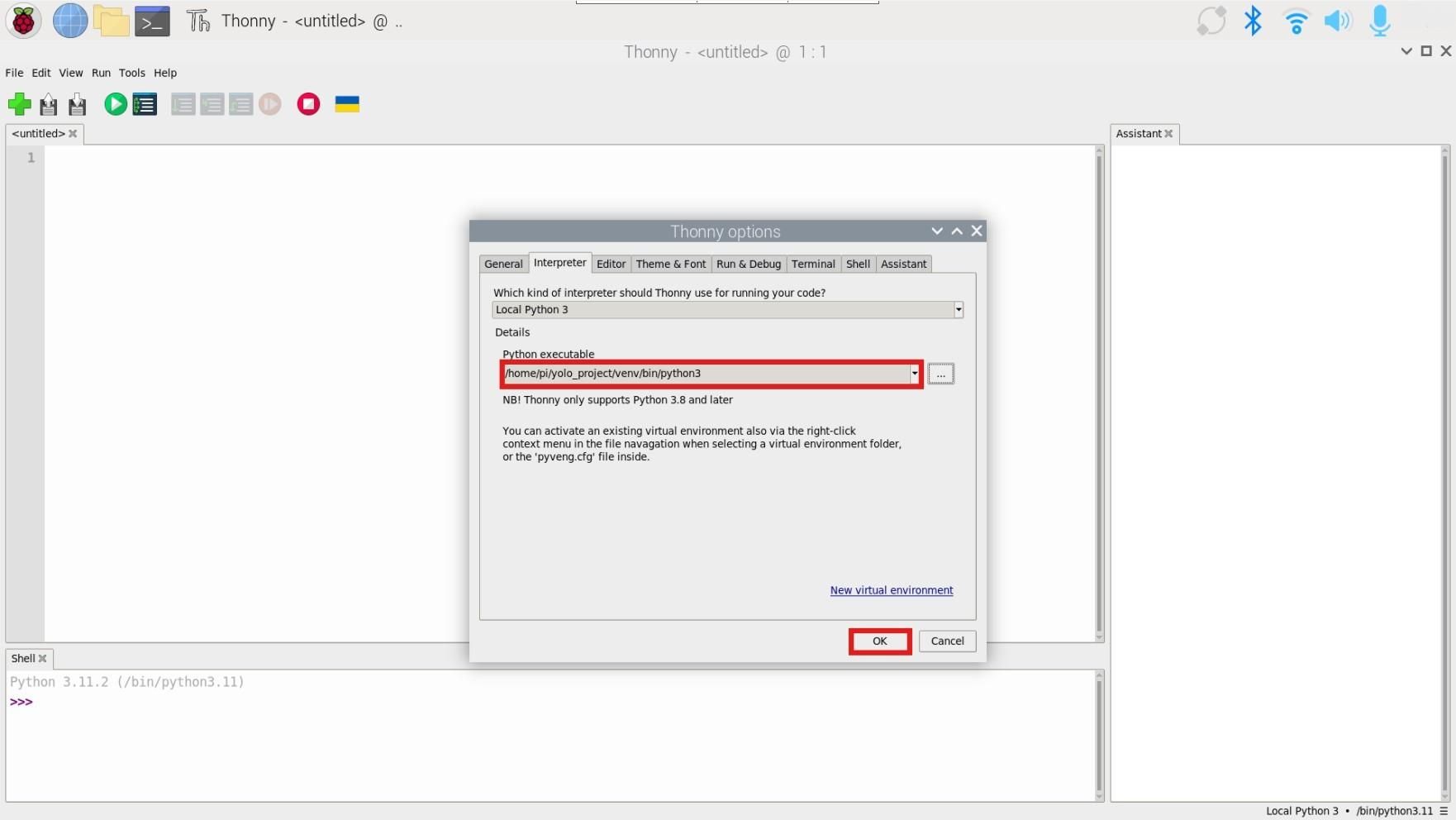This screenshot has width=1456, height=820.
Task: Click the New file green plus icon
Action: coord(19,104)
